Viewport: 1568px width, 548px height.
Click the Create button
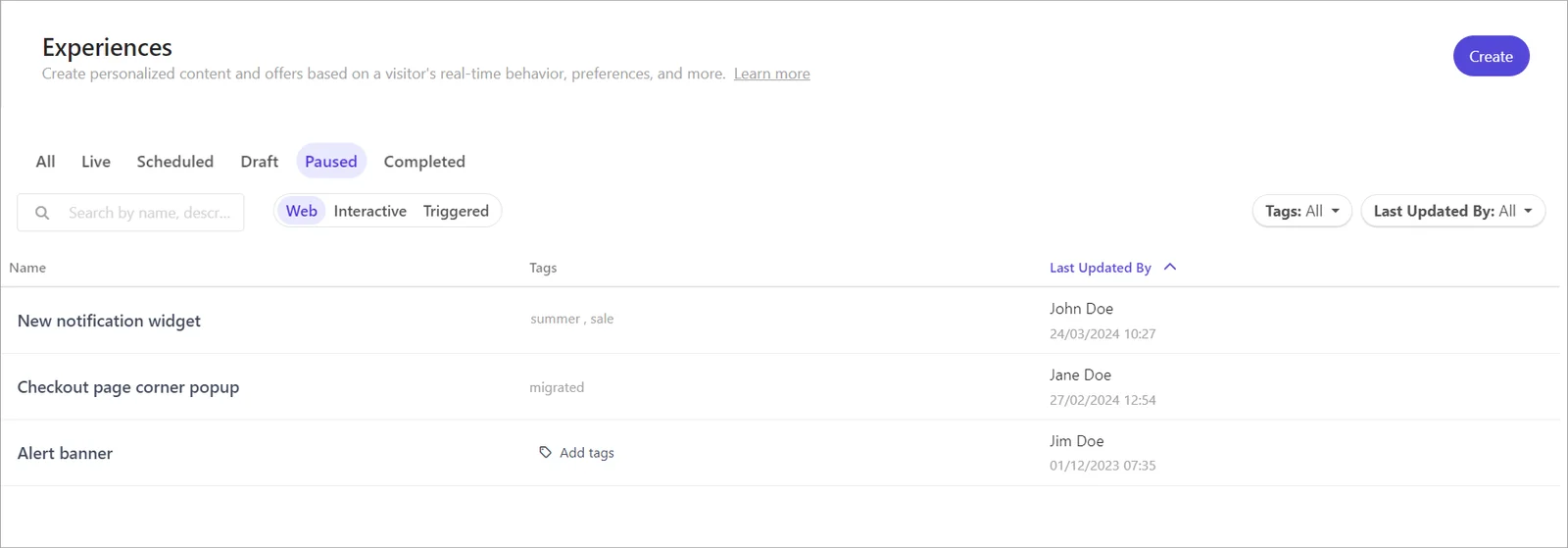1491,56
